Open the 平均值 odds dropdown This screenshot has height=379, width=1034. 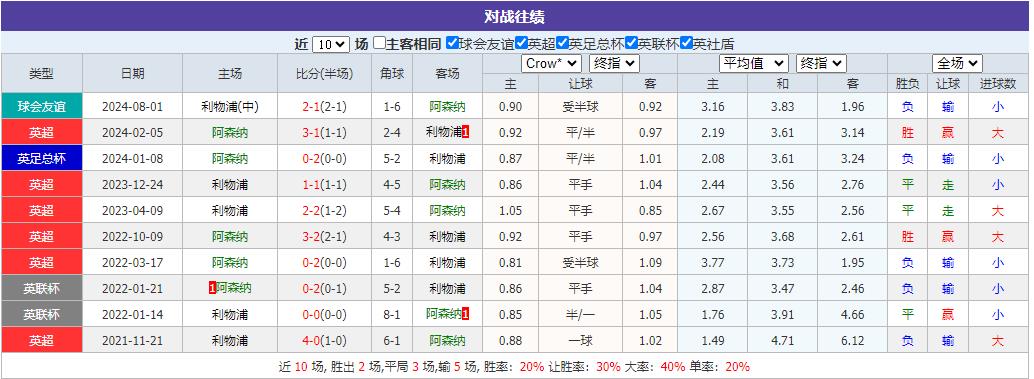(754, 63)
